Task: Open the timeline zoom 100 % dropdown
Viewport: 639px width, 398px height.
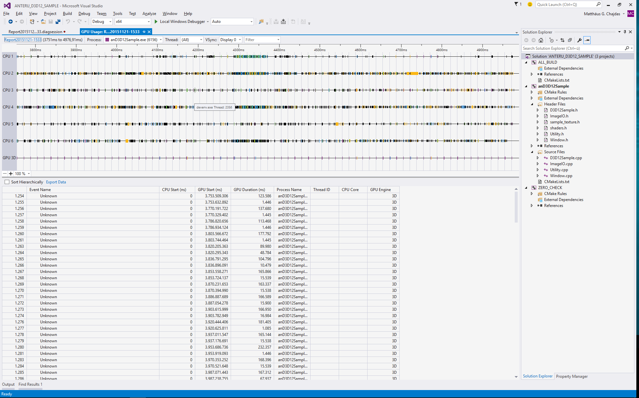Action: [x=22, y=174]
